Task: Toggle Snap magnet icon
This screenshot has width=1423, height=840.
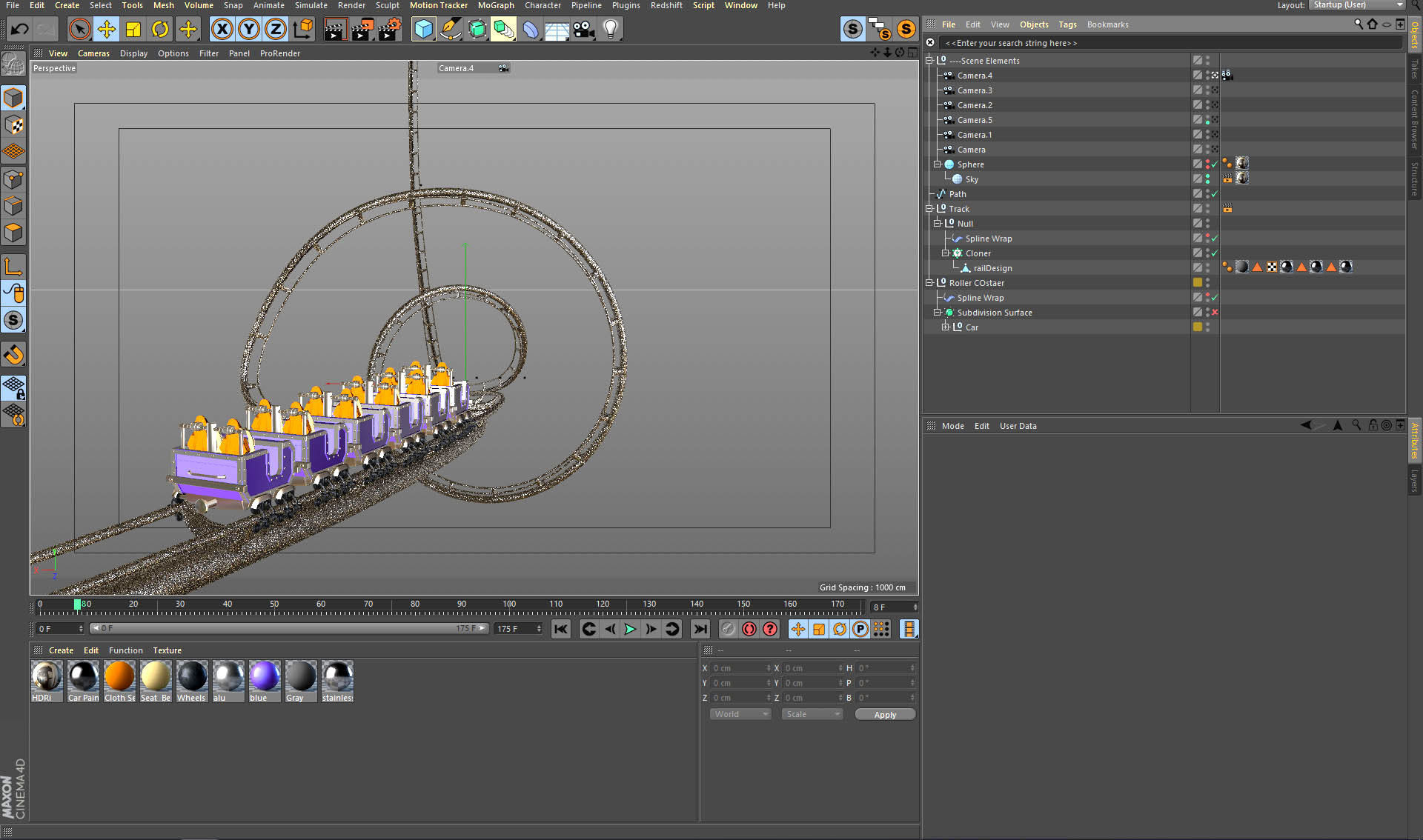Action: tap(13, 355)
